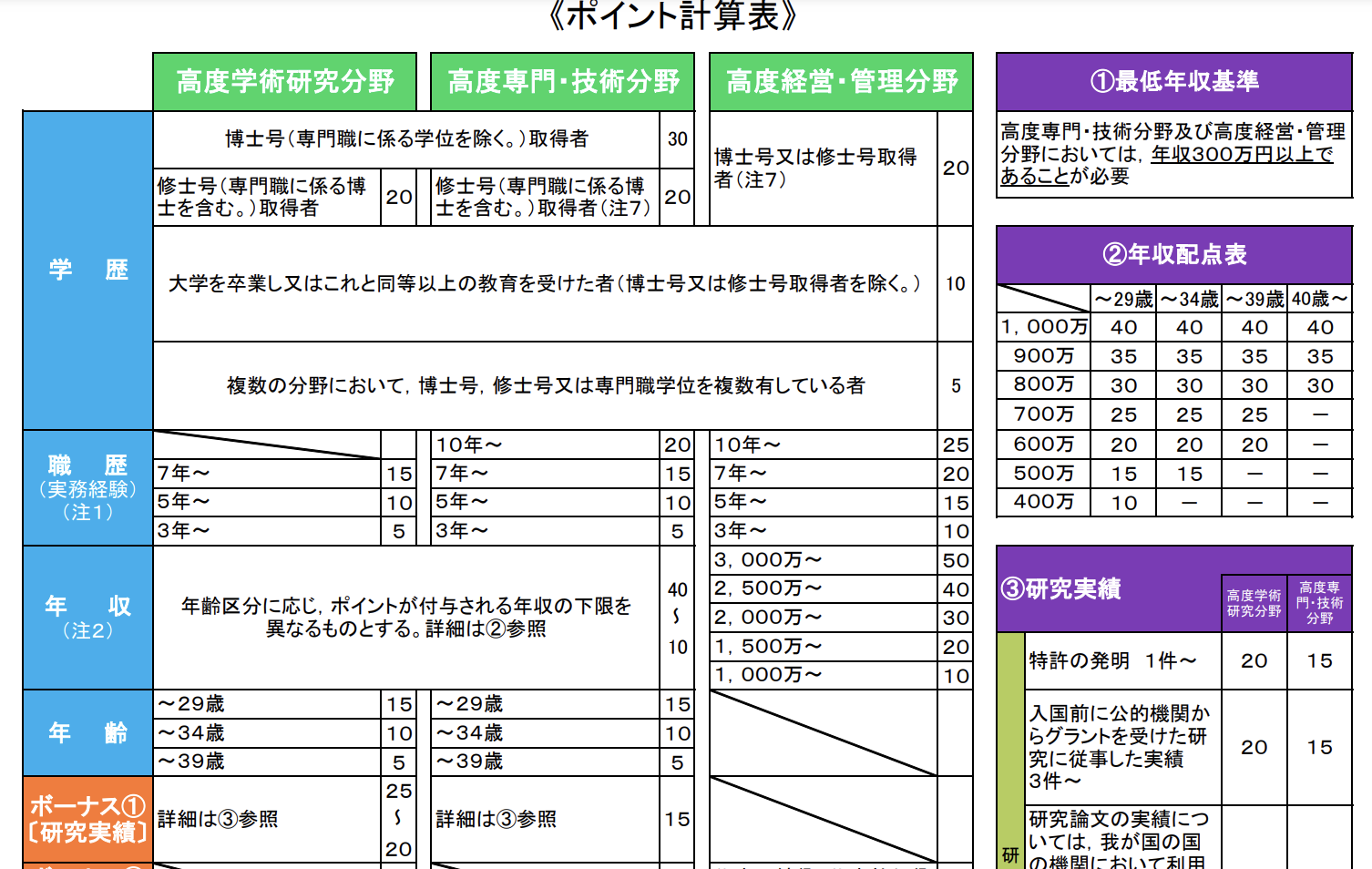Image resolution: width=1372 pixels, height=869 pixels.
Task: Click 詳細は③参照 in the 高度専門・技術分野 column
Action: point(497,820)
